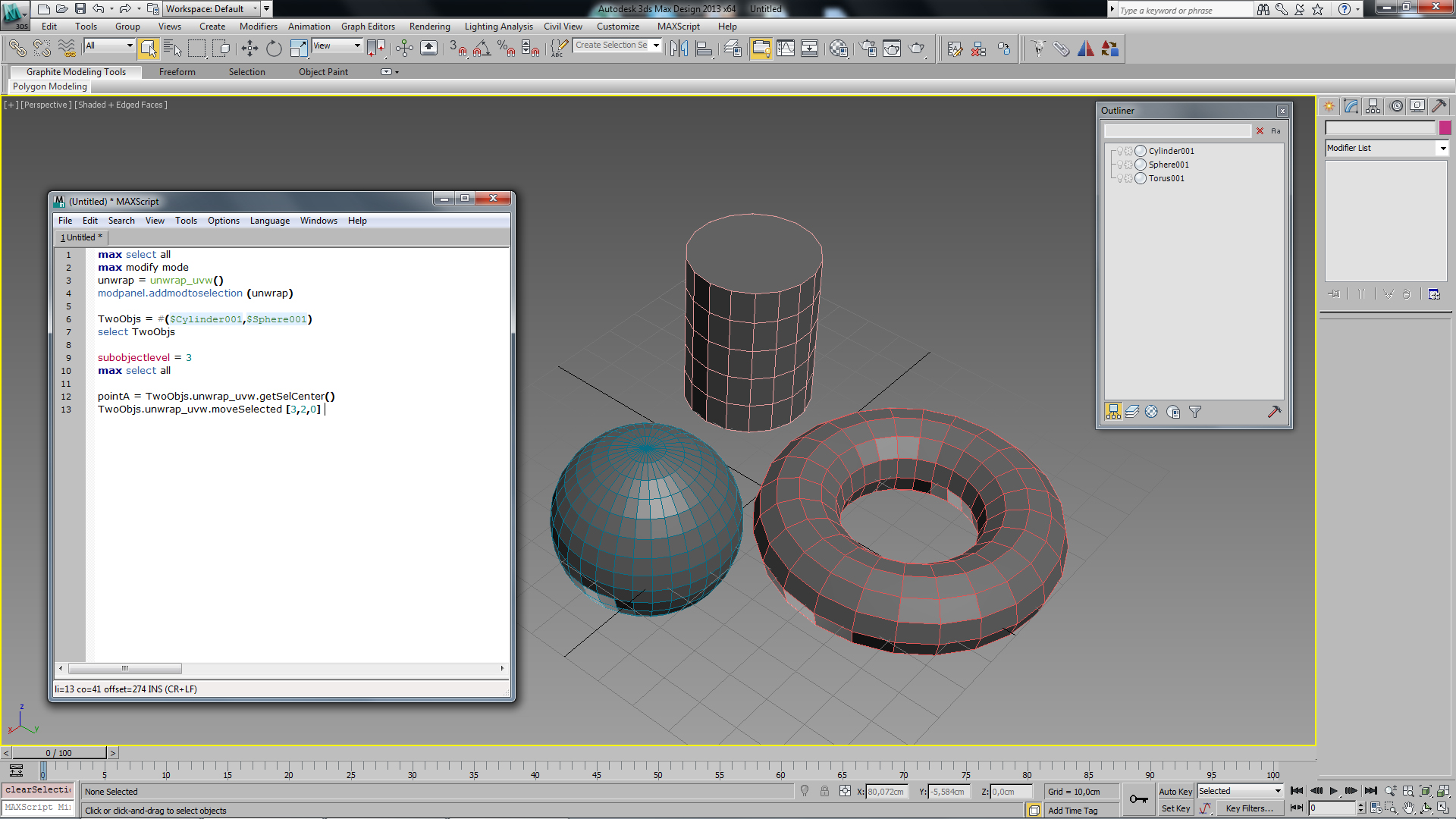Toggle Auto Key mode
1456x819 pixels.
pyautogui.click(x=1175, y=791)
